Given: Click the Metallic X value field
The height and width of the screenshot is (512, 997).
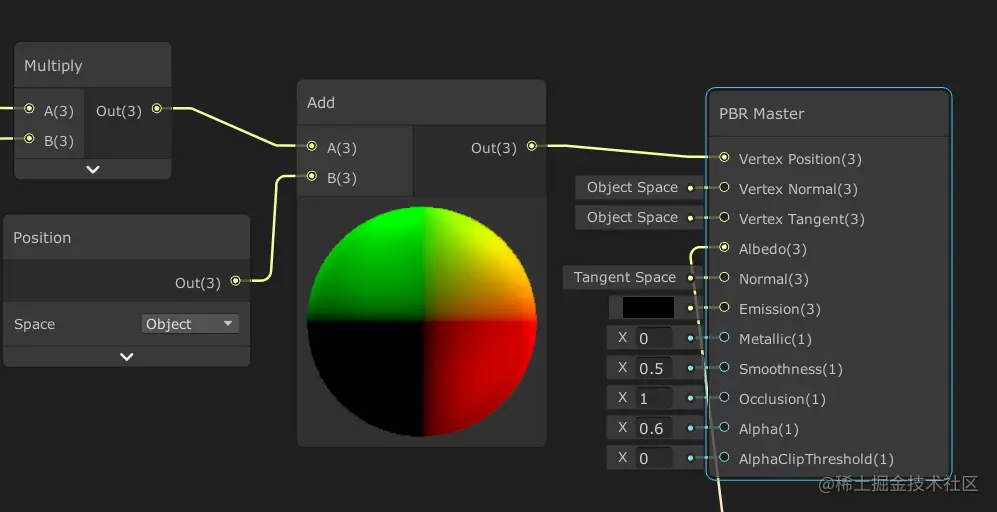Looking at the screenshot, I should (x=654, y=338).
